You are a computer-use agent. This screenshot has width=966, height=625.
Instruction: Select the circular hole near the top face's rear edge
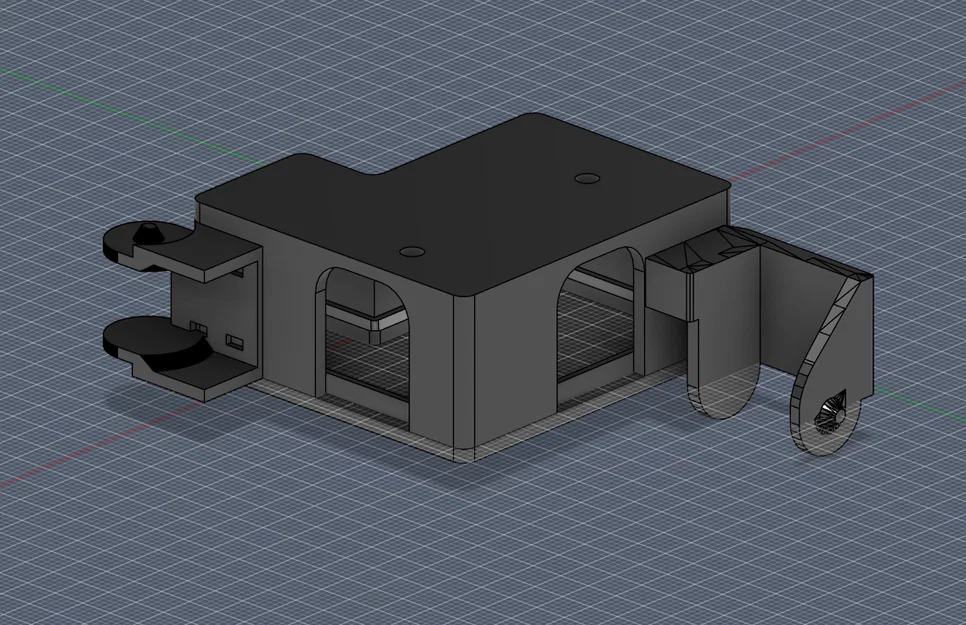coord(588,178)
